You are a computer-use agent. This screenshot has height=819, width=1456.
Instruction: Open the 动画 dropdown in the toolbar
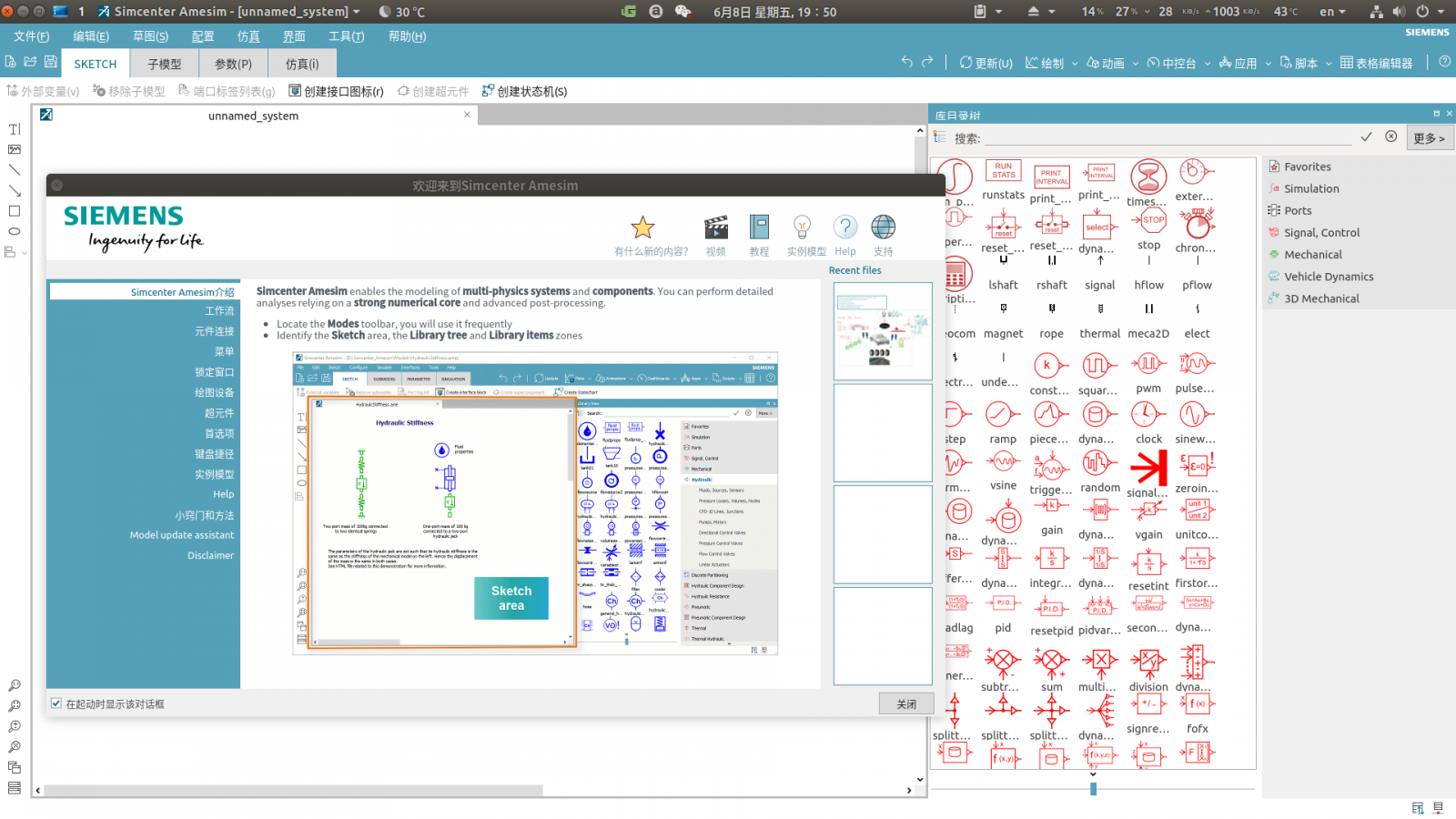pyautogui.click(x=1112, y=63)
